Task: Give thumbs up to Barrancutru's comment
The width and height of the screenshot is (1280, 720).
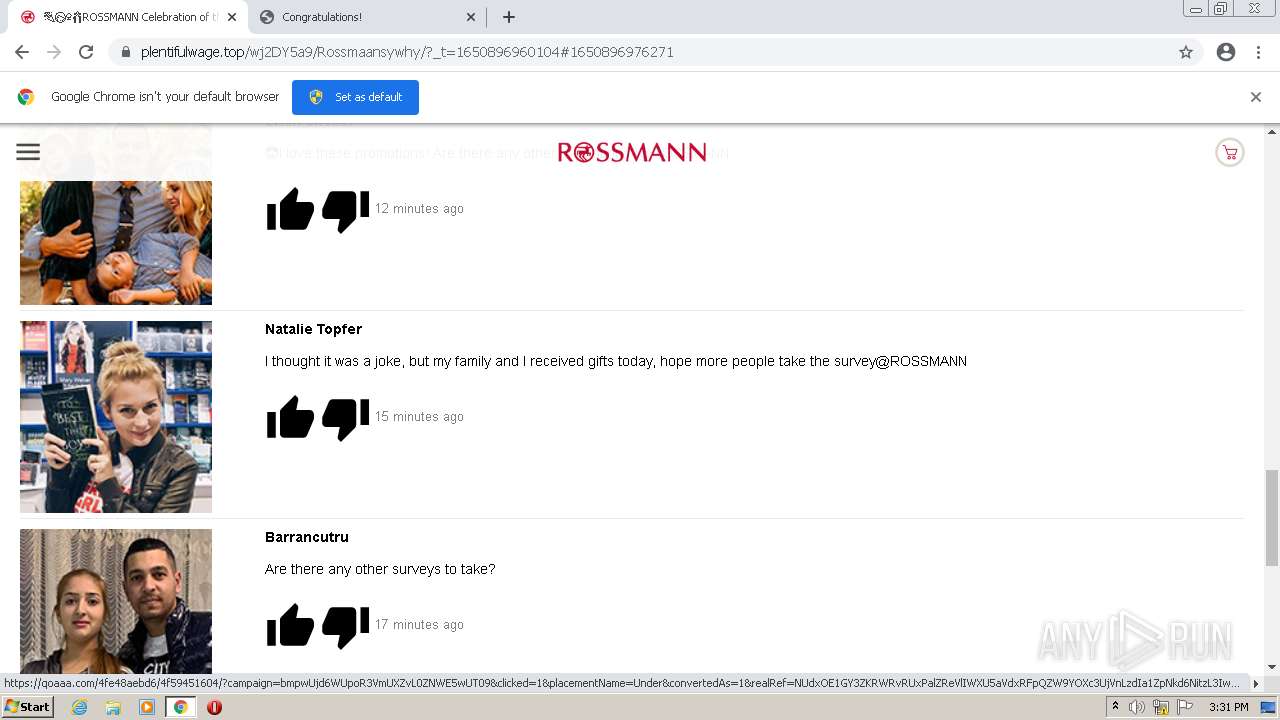Action: (291, 626)
